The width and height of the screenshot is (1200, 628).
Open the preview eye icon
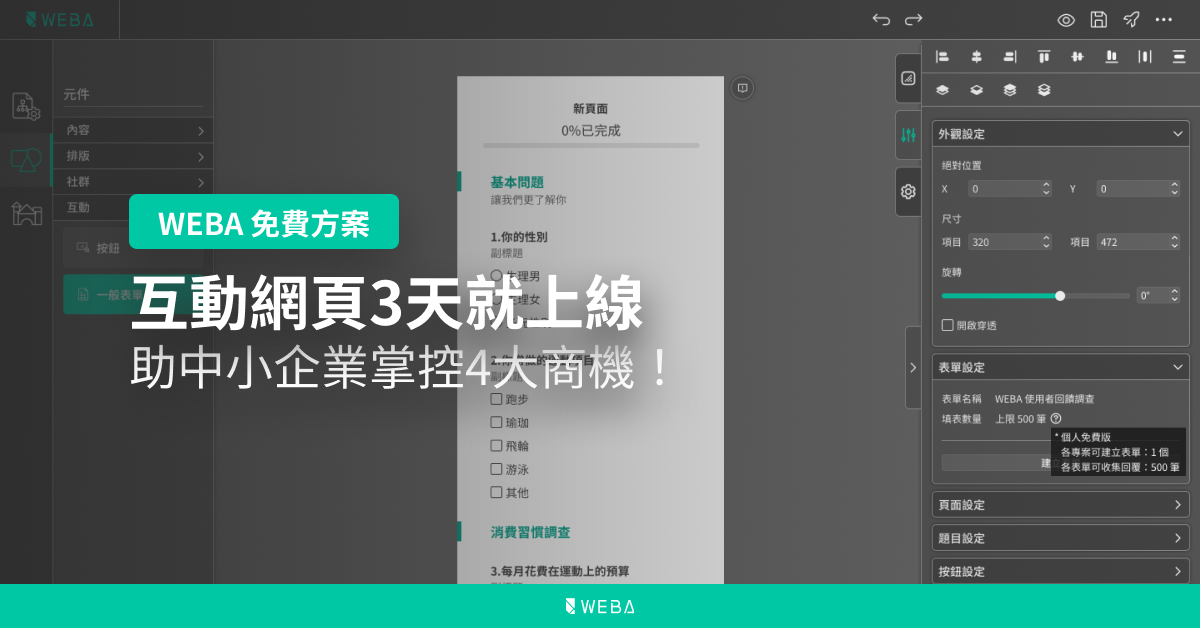1065,20
